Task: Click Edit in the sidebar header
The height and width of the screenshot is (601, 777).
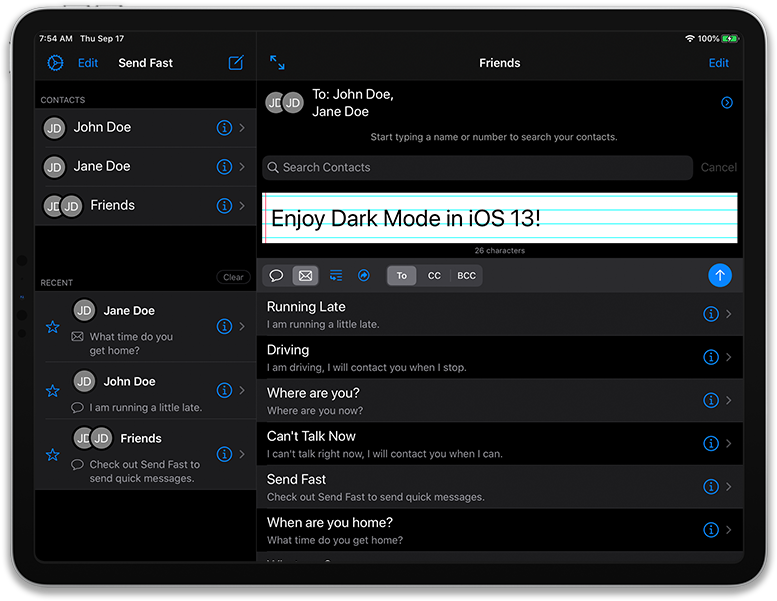Action: click(x=88, y=63)
